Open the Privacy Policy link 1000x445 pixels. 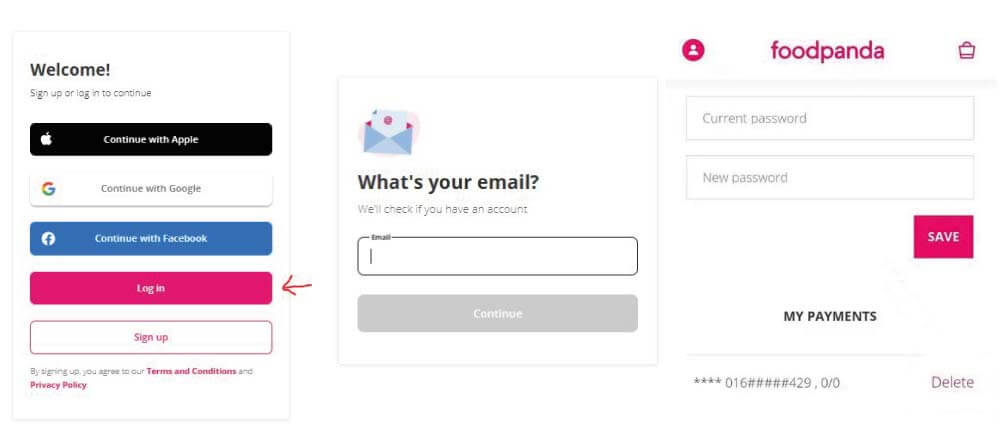click(58, 385)
